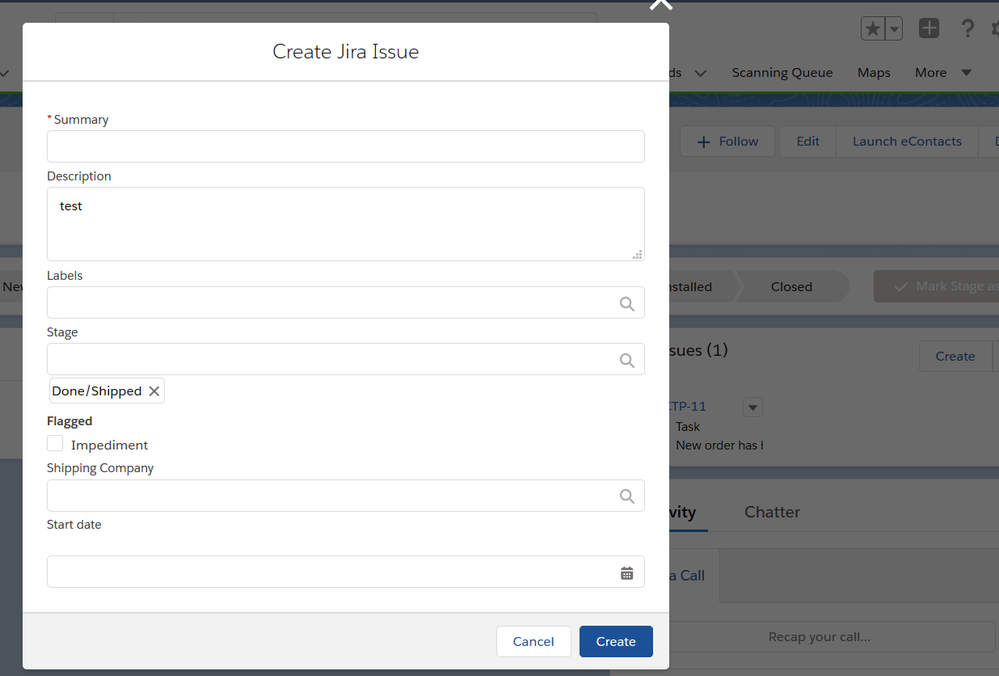Open the Start date calendar icon
Viewport: 999px width, 676px height.
coord(627,571)
